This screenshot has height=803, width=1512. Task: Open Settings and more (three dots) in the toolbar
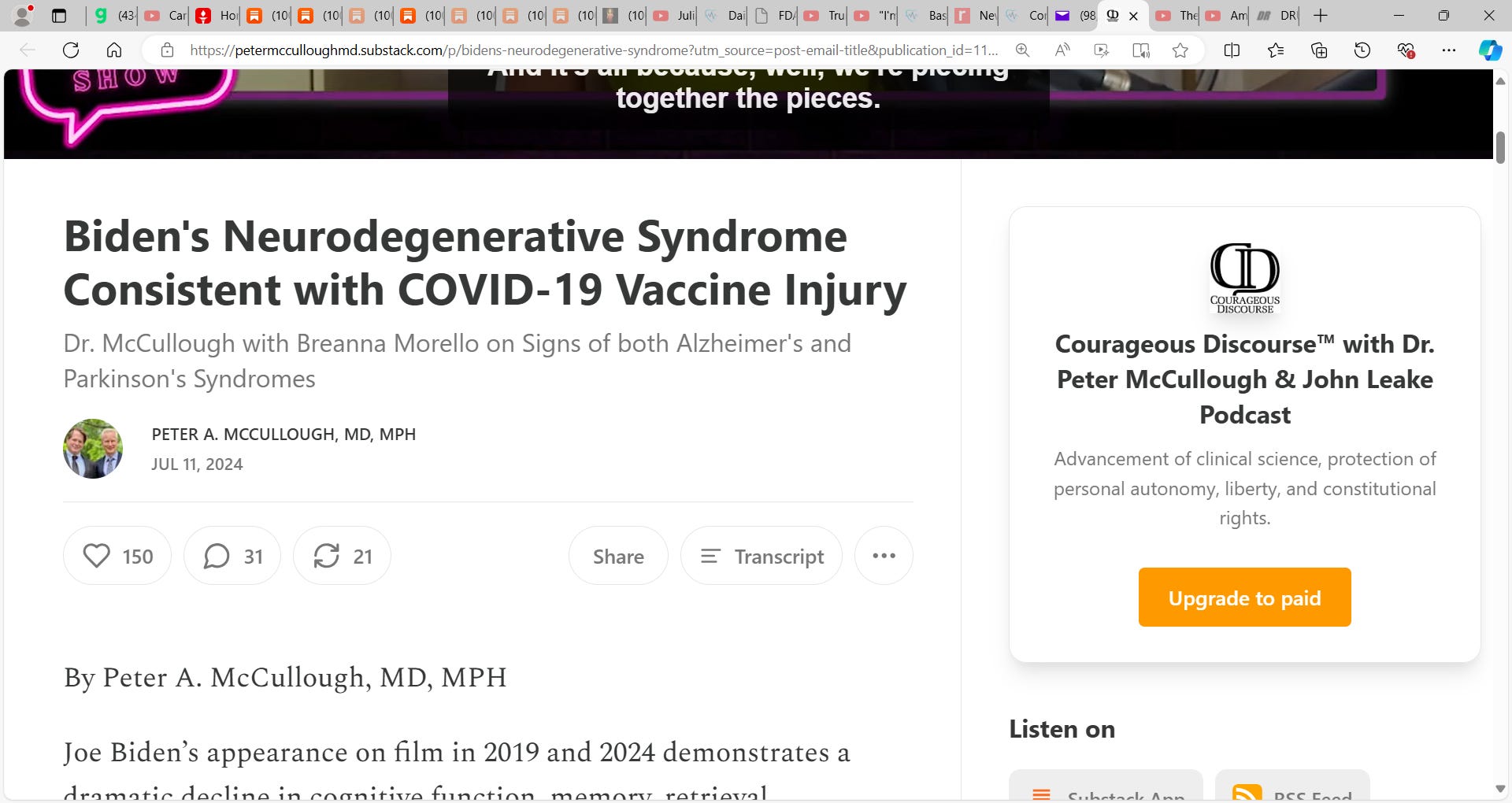[x=1449, y=50]
